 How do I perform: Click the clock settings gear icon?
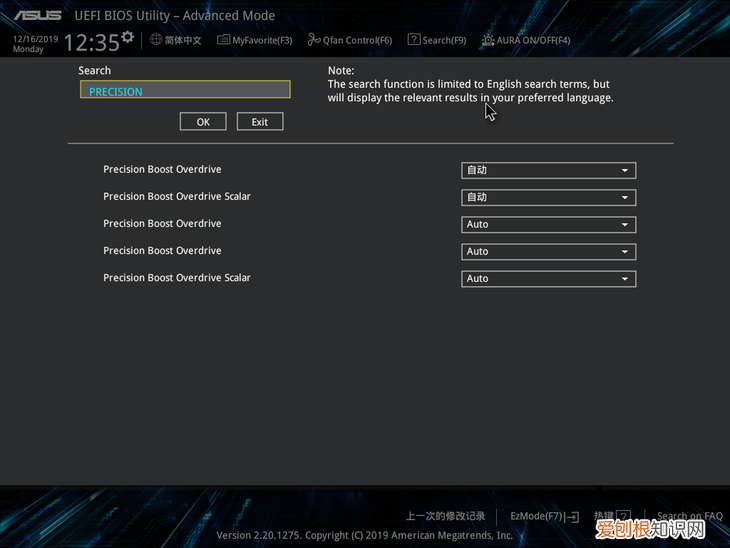(127, 37)
